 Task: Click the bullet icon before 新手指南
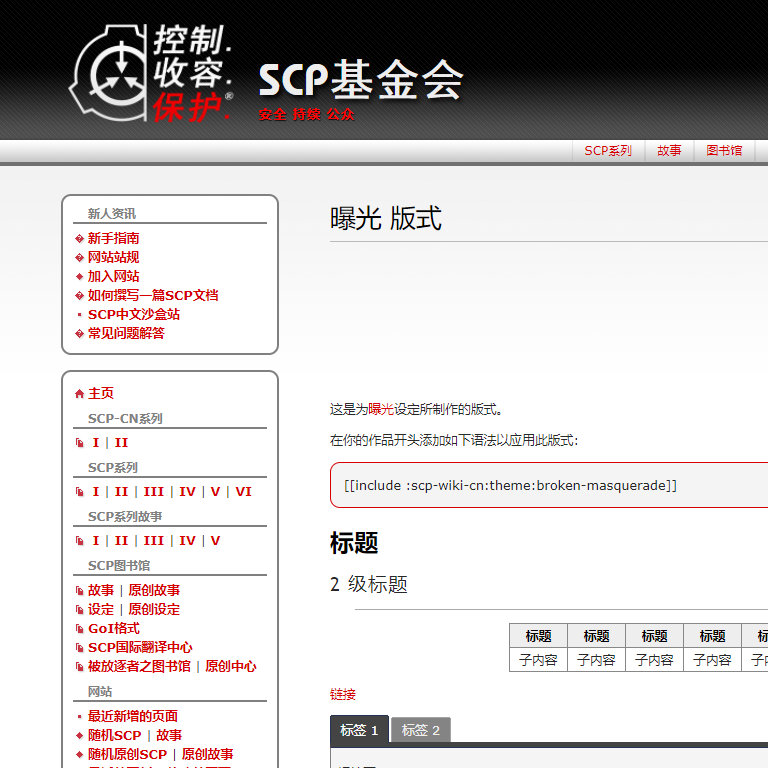point(80,239)
